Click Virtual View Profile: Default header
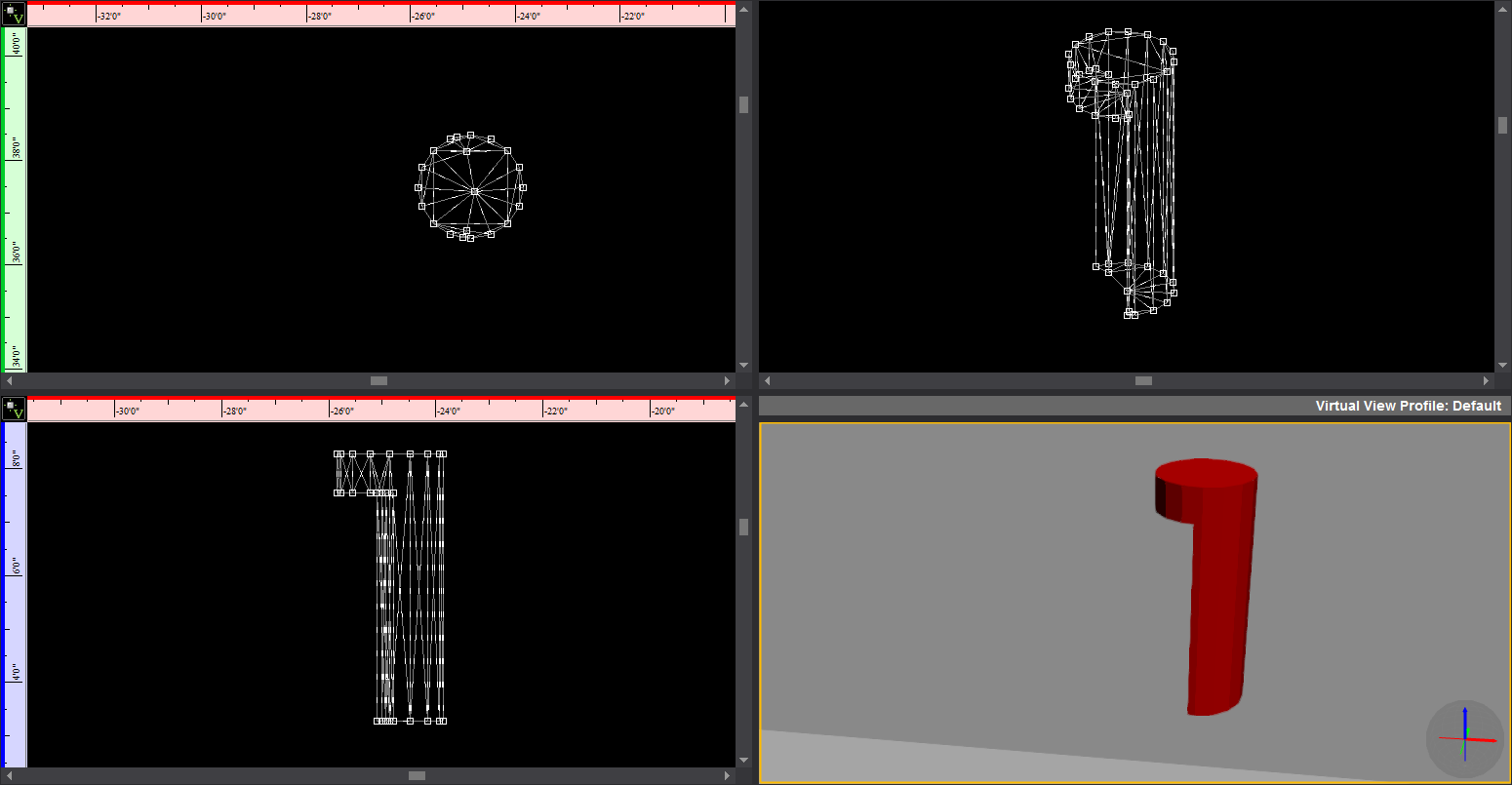The height and width of the screenshot is (785, 1512). [1407, 406]
